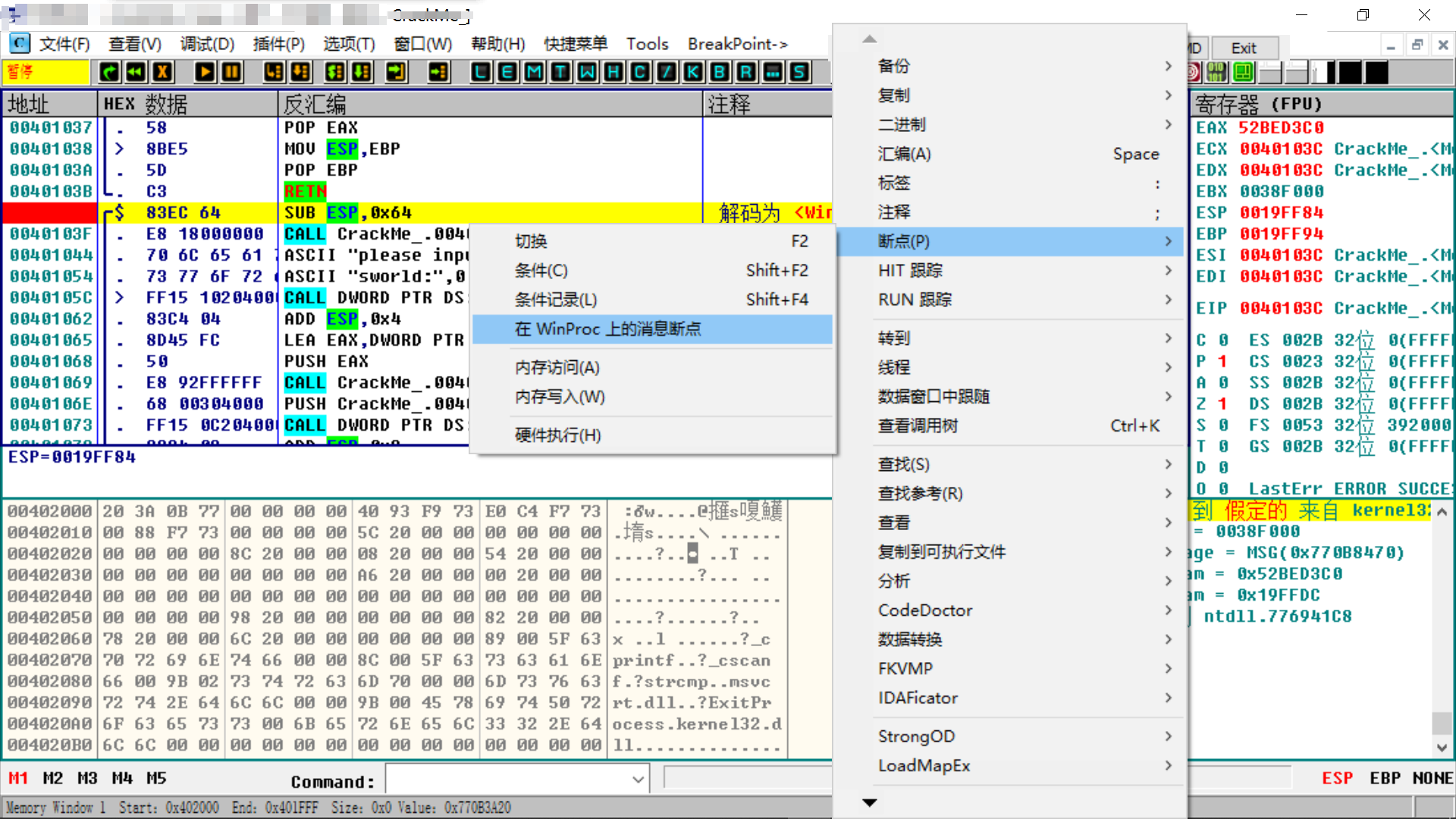Click the context menu bottom scroll arrow
1456x819 pixels.
click(870, 802)
